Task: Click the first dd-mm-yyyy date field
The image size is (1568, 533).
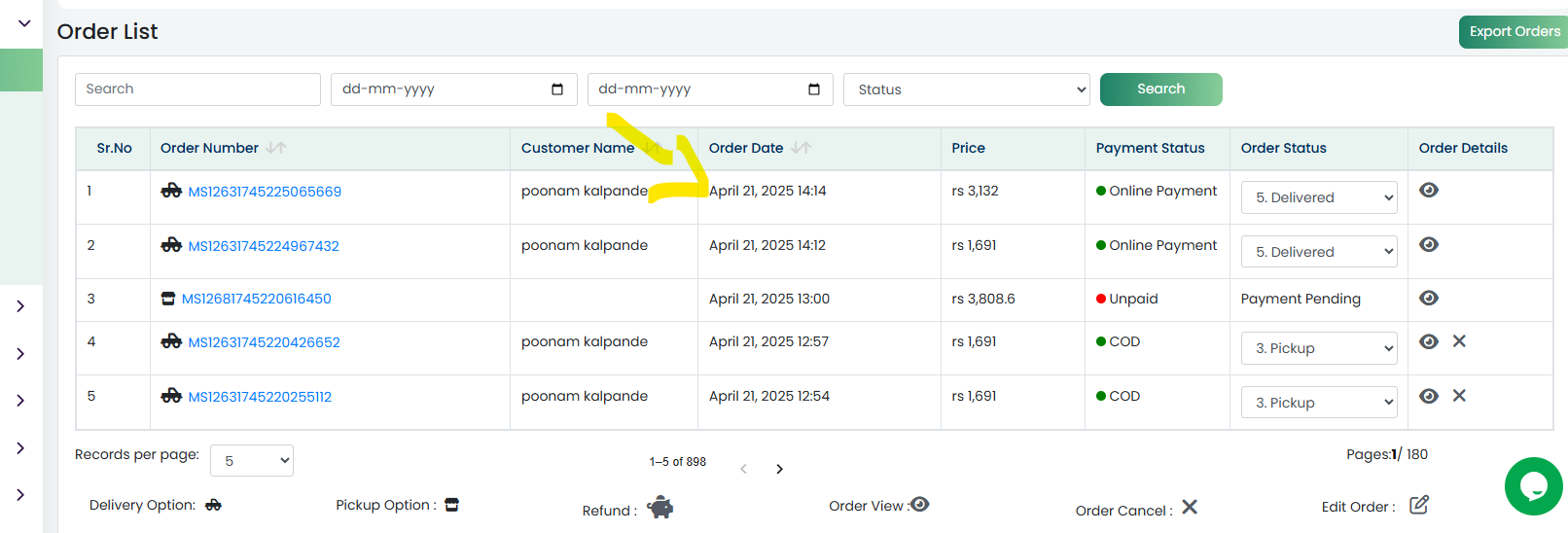Action: coord(454,89)
